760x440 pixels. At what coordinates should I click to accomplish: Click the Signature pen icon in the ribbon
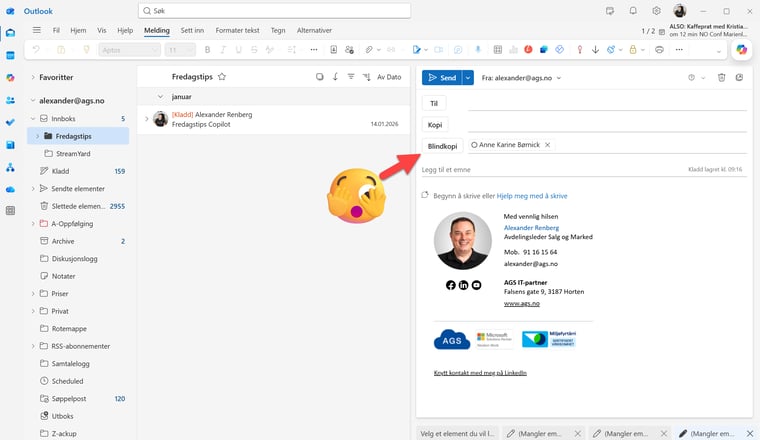tap(416, 49)
